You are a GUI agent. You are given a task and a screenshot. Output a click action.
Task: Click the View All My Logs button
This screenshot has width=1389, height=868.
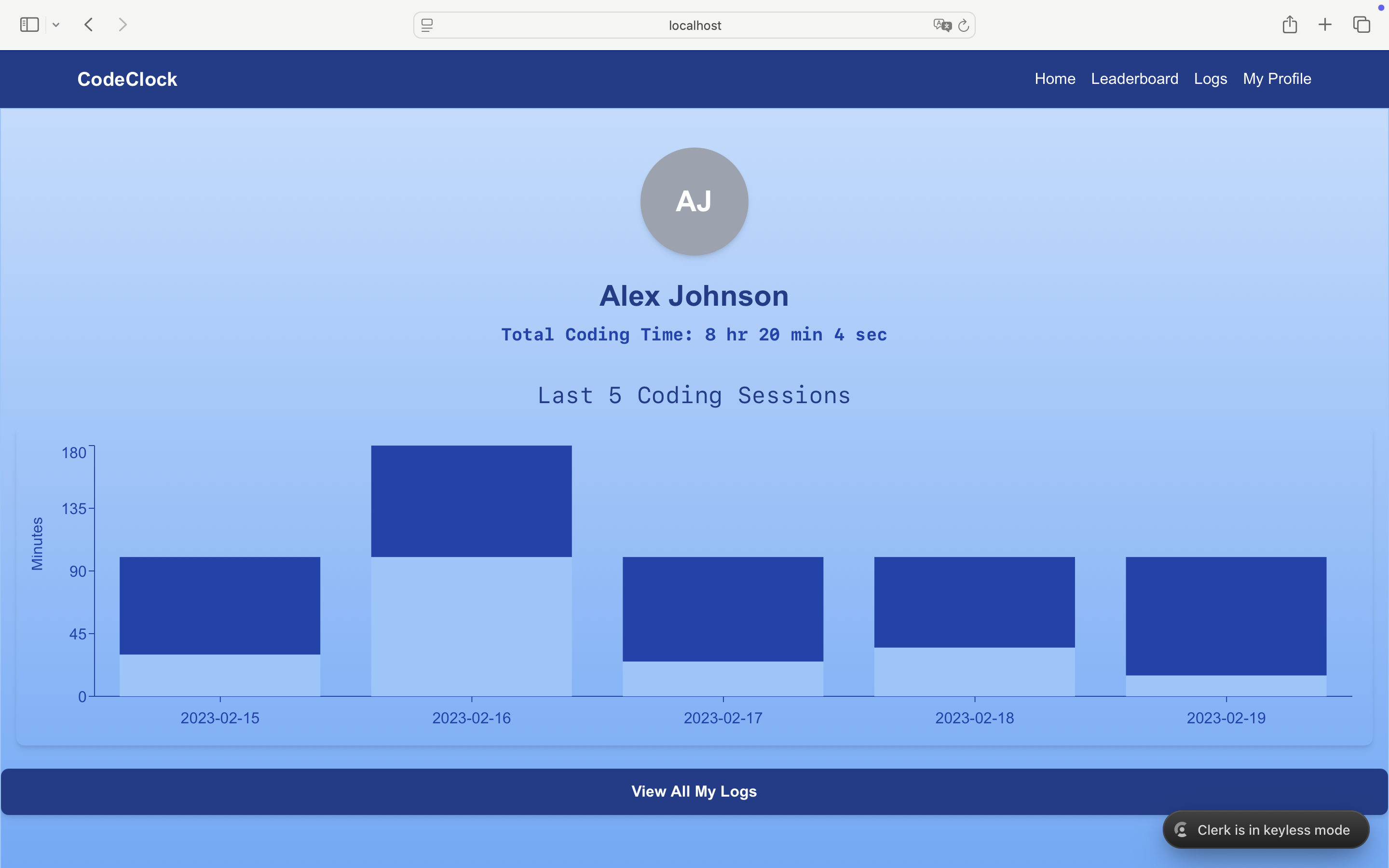(x=694, y=791)
